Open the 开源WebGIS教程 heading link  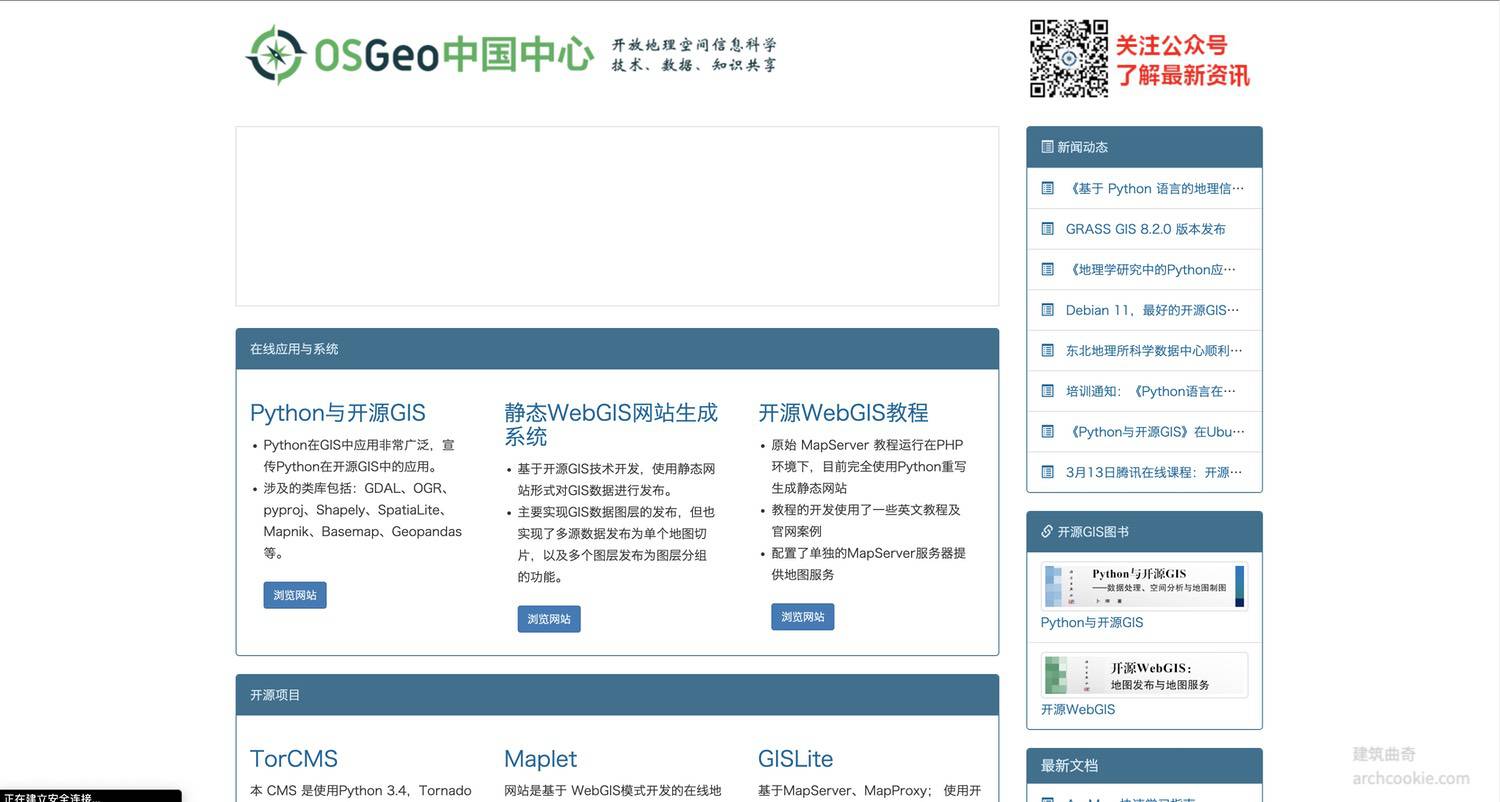[843, 413]
